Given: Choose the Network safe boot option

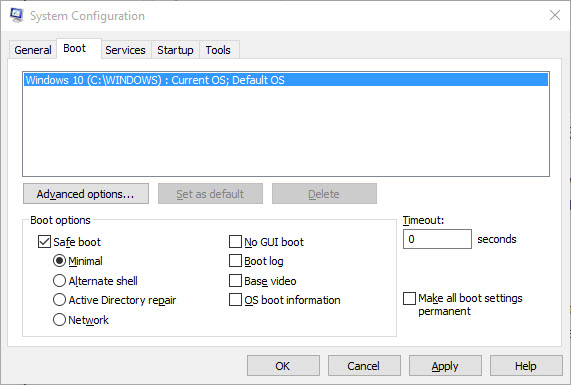Looking at the screenshot, I should pyautogui.click(x=59, y=320).
